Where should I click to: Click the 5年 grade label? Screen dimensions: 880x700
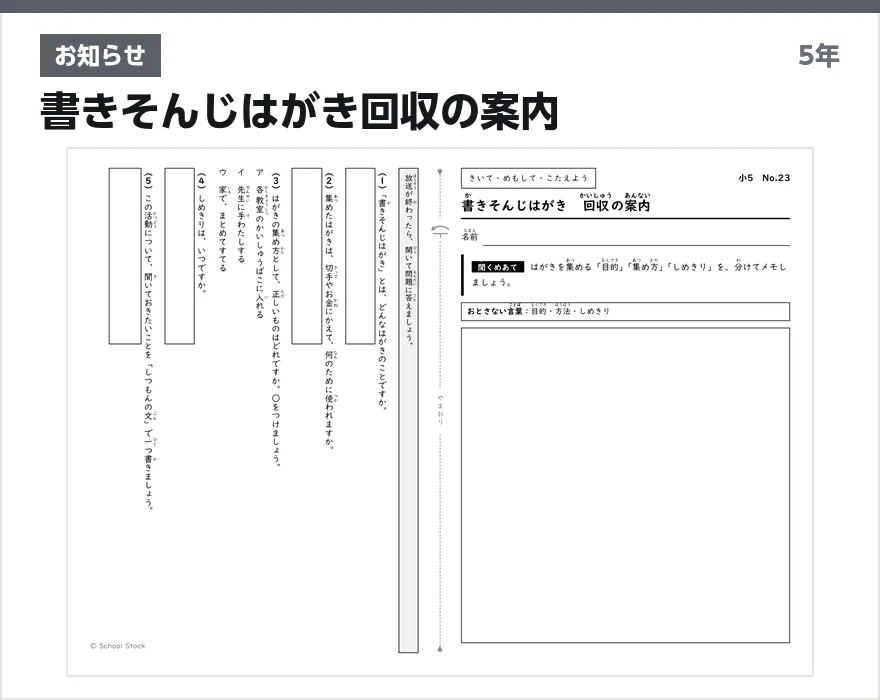point(819,56)
